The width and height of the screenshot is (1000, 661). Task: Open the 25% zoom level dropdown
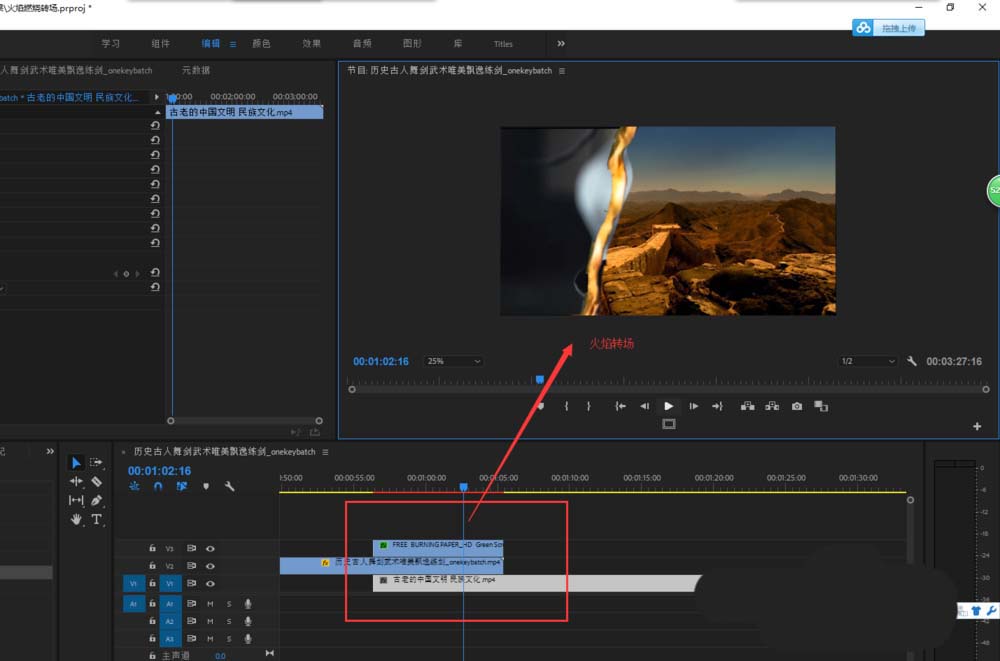[453, 361]
